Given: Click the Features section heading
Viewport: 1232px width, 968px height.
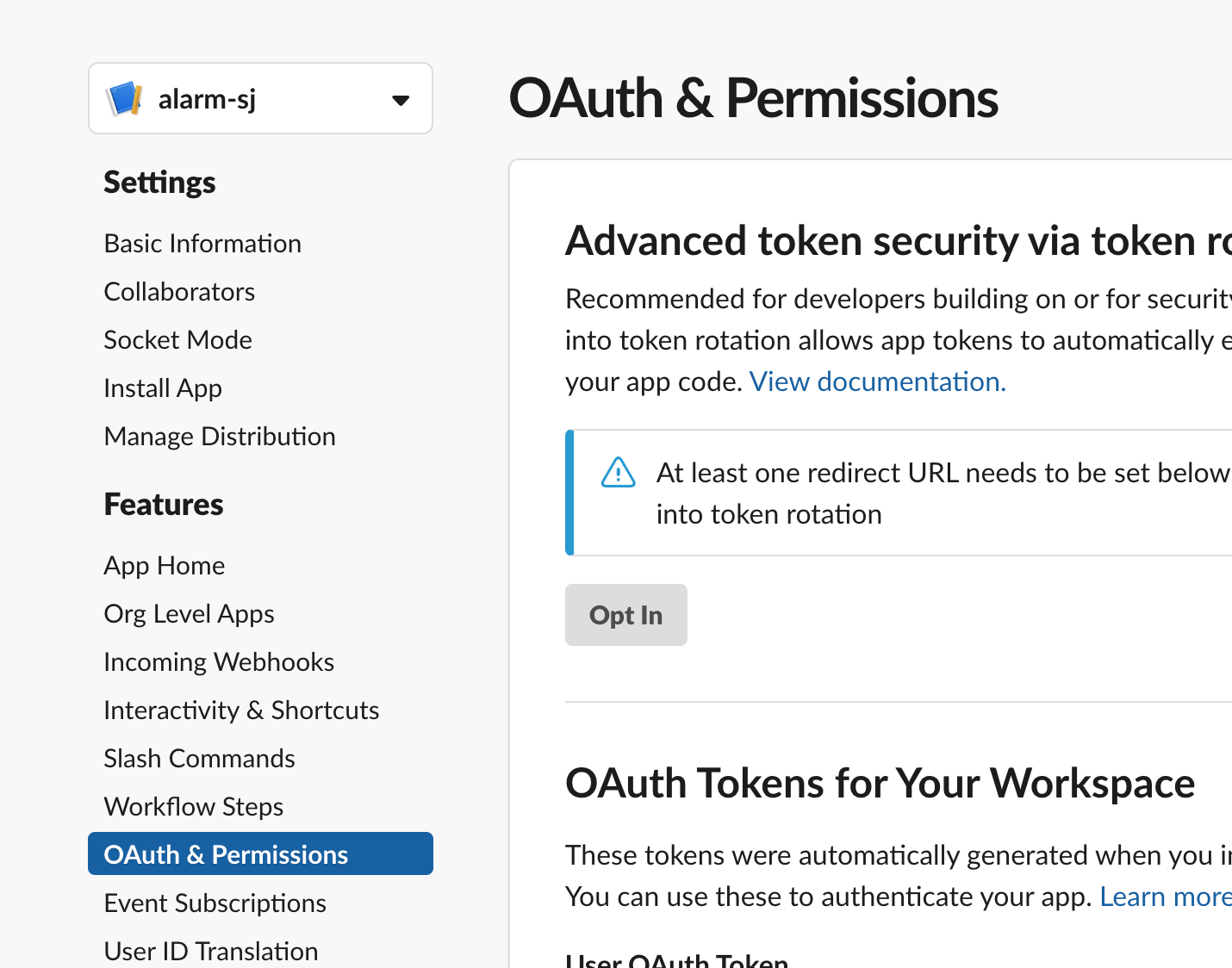Looking at the screenshot, I should pyautogui.click(x=164, y=505).
